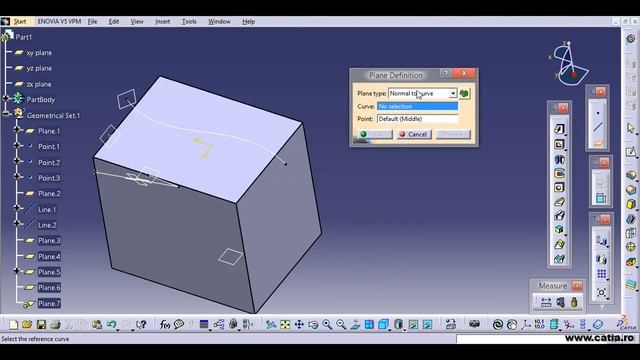Screen dimensions: 640x360
Task: Close the Plane Definition dialog
Action: (464, 73)
